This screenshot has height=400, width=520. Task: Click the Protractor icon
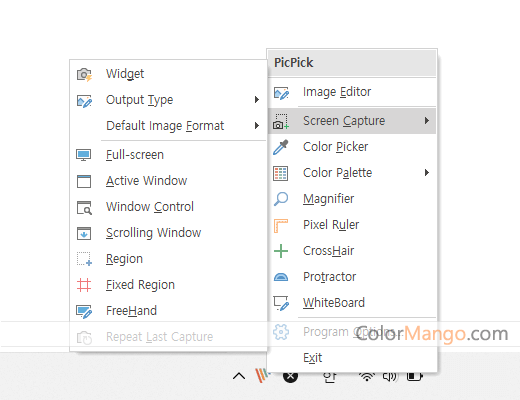281,277
